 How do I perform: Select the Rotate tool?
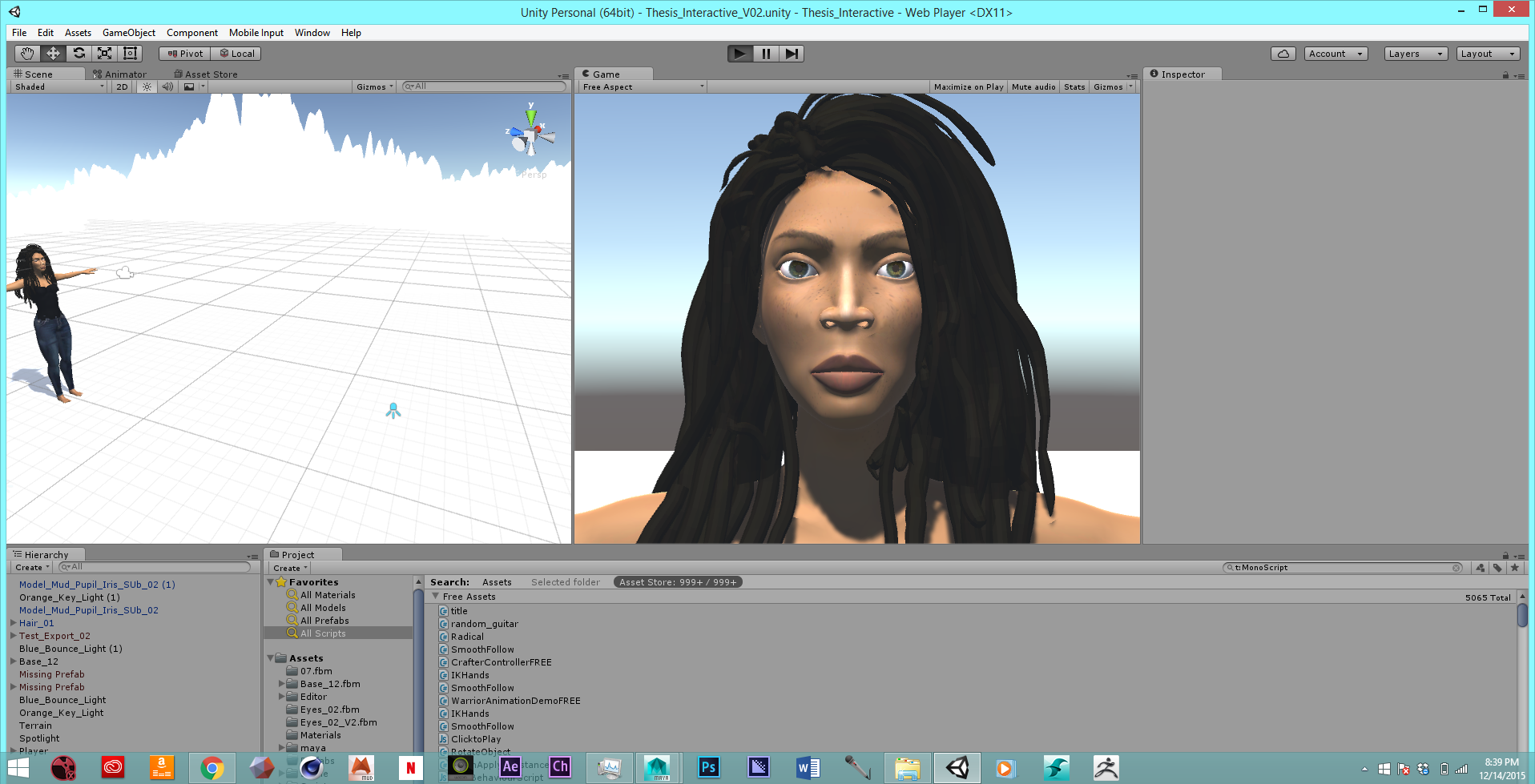point(79,54)
